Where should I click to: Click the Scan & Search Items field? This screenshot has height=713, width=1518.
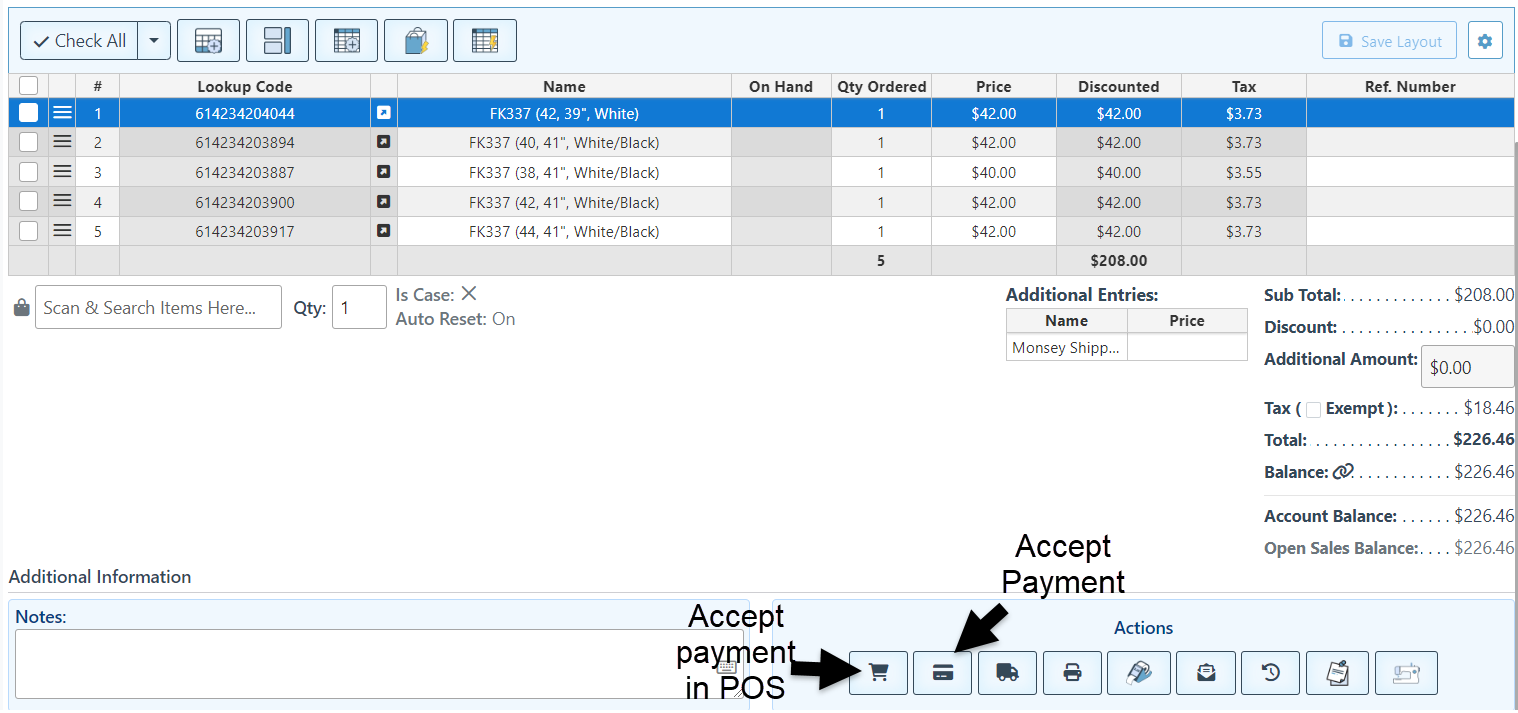pyautogui.click(x=158, y=308)
